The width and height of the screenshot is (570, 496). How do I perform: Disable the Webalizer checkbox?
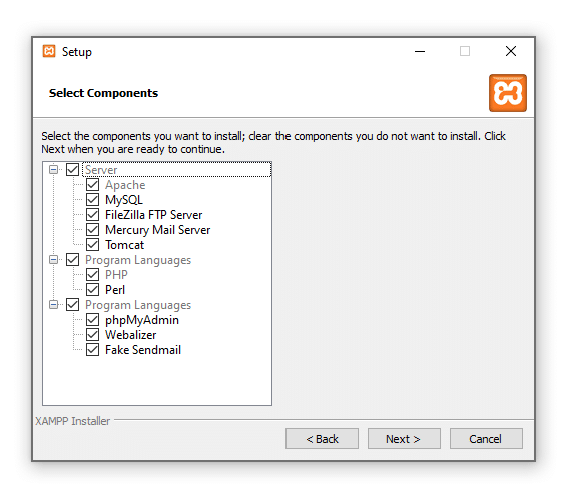[x=92, y=335]
